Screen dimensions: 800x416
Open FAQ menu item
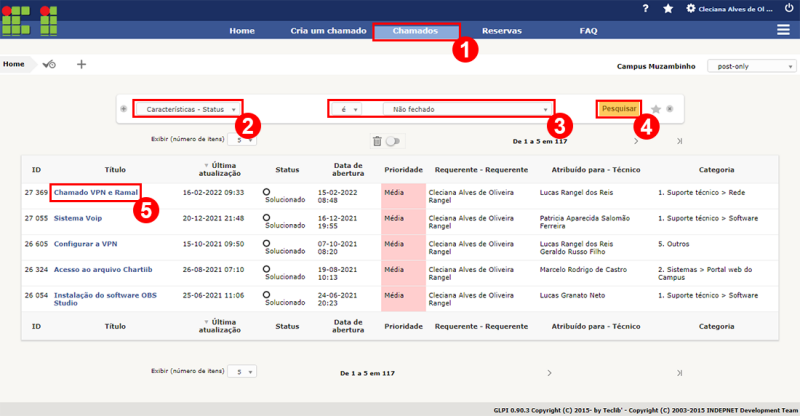tap(588, 31)
